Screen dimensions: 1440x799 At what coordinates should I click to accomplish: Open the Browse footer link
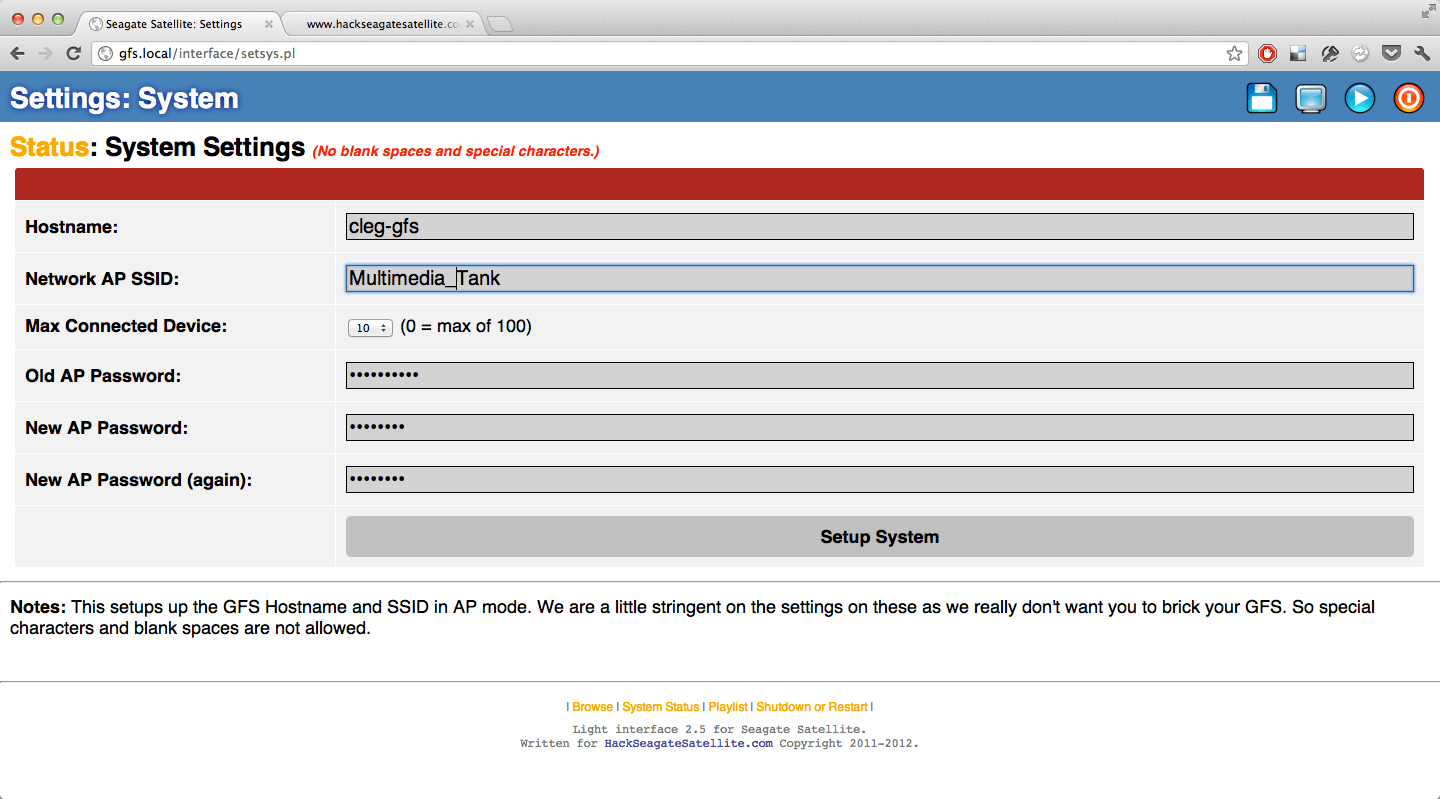click(592, 707)
